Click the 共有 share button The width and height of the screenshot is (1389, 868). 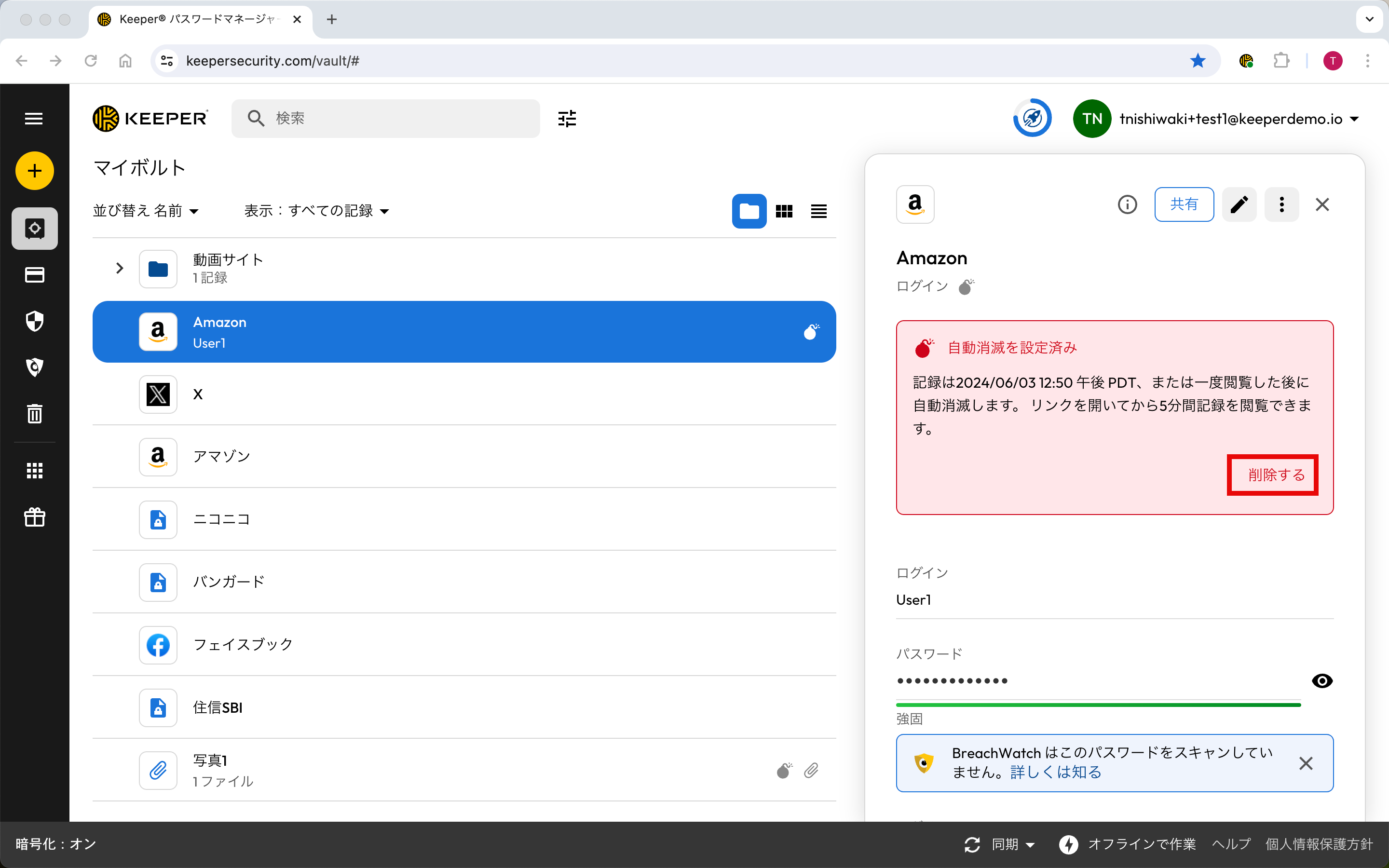point(1184,204)
